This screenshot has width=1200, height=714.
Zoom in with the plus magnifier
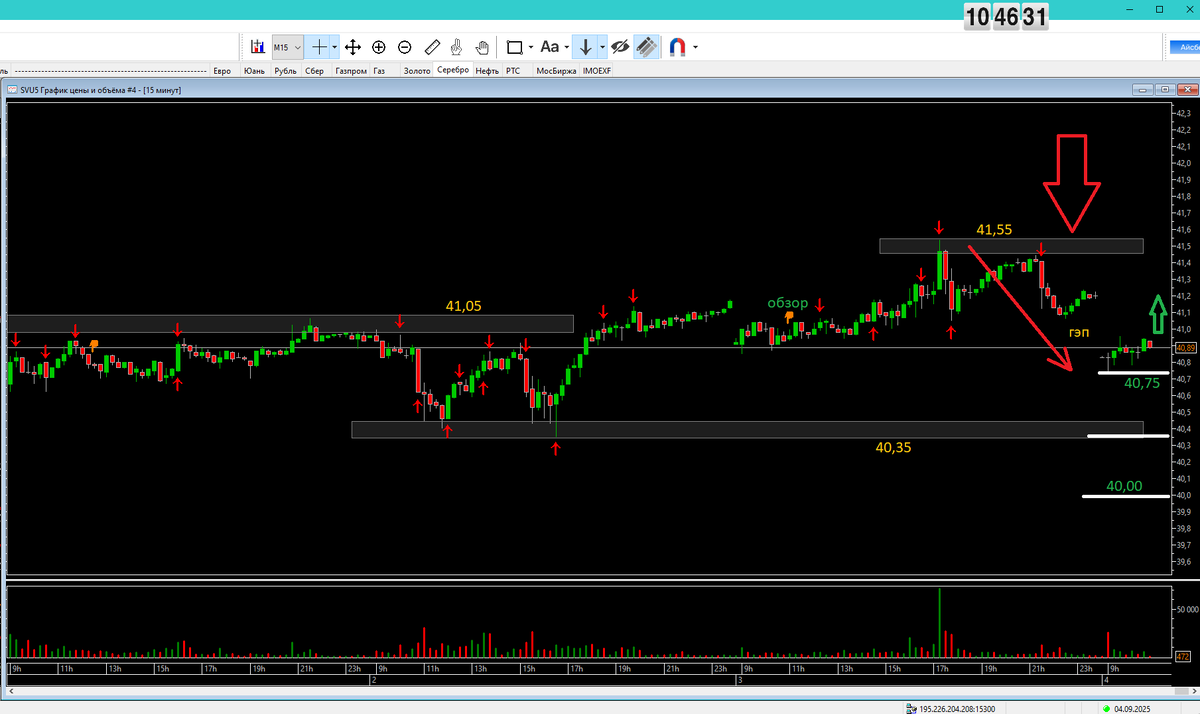[x=379, y=47]
